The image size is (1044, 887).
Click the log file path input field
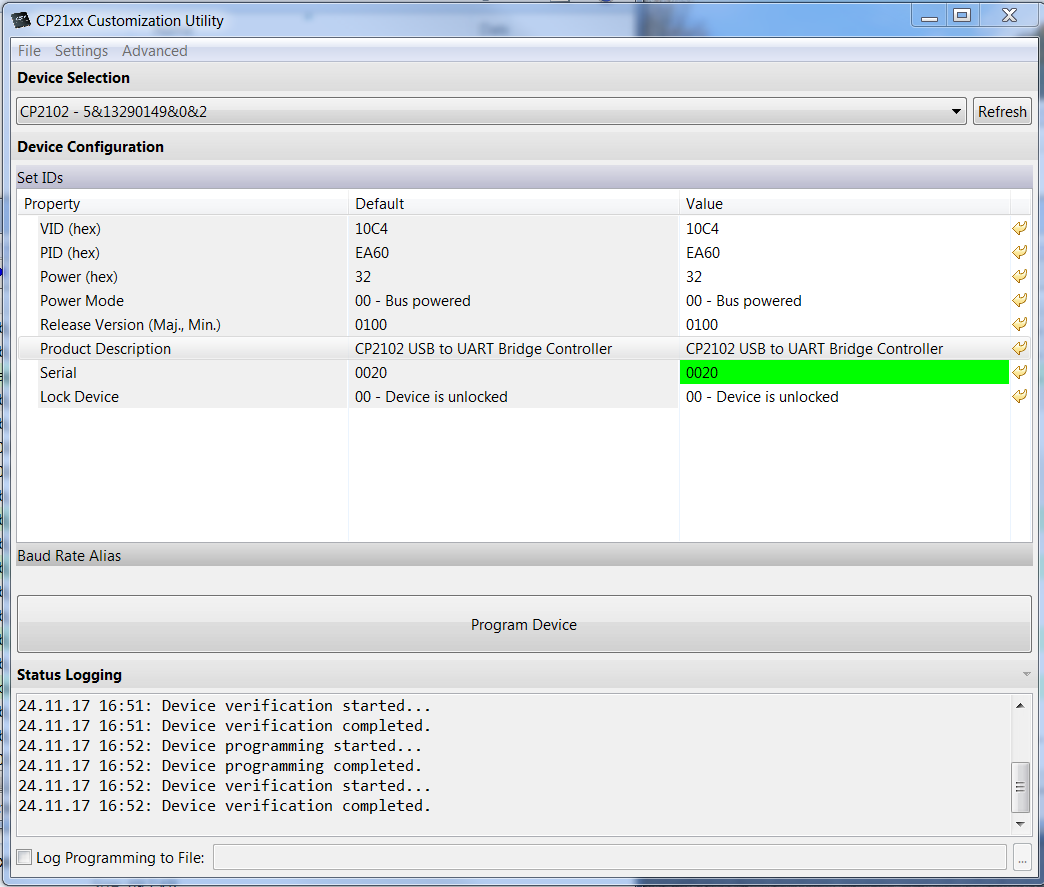click(x=609, y=857)
